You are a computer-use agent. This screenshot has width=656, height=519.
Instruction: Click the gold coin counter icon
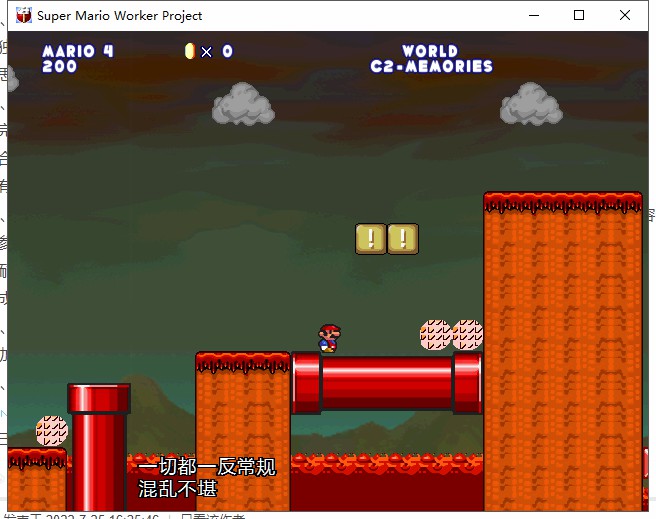190,51
